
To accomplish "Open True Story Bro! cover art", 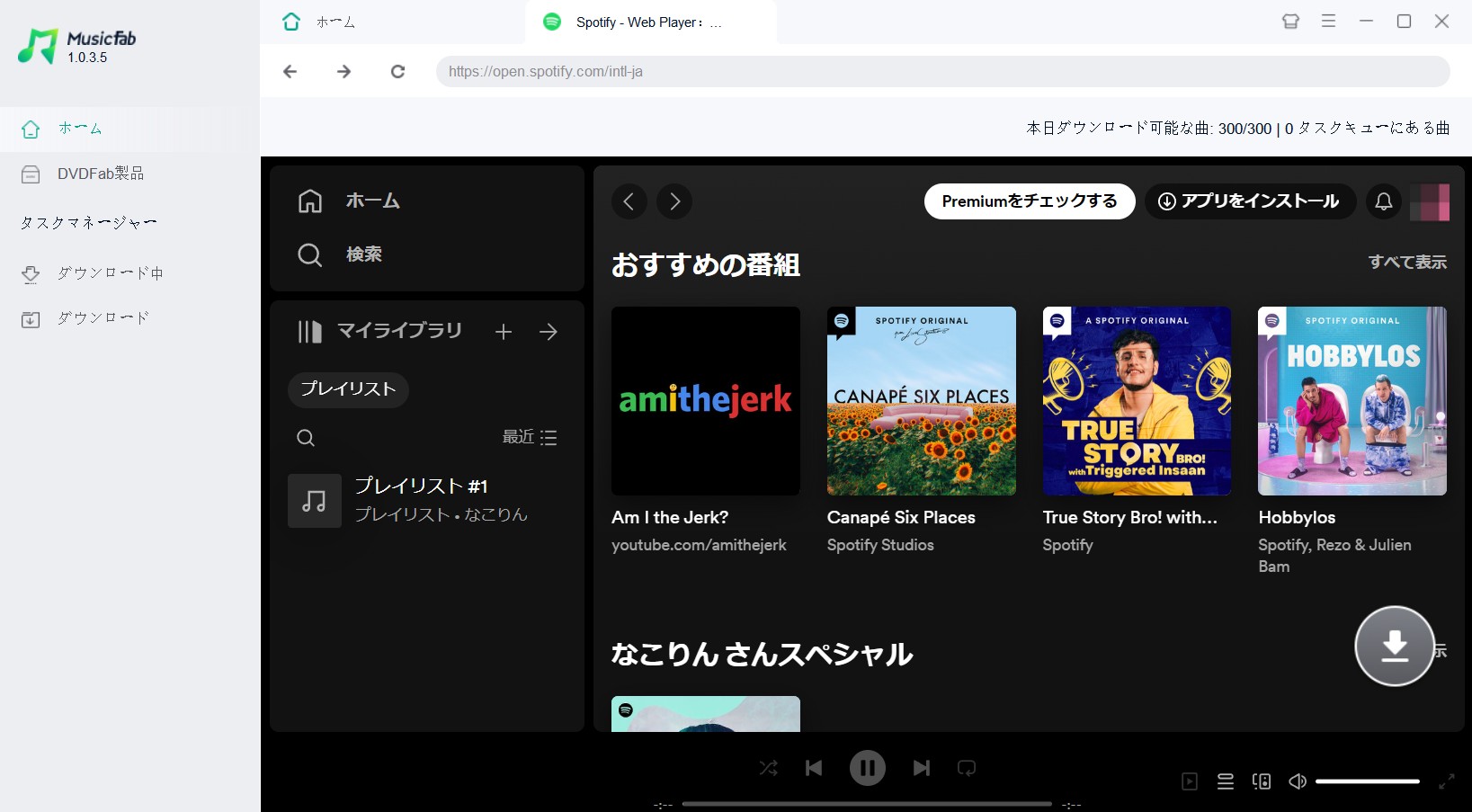I will coord(1137,401).
